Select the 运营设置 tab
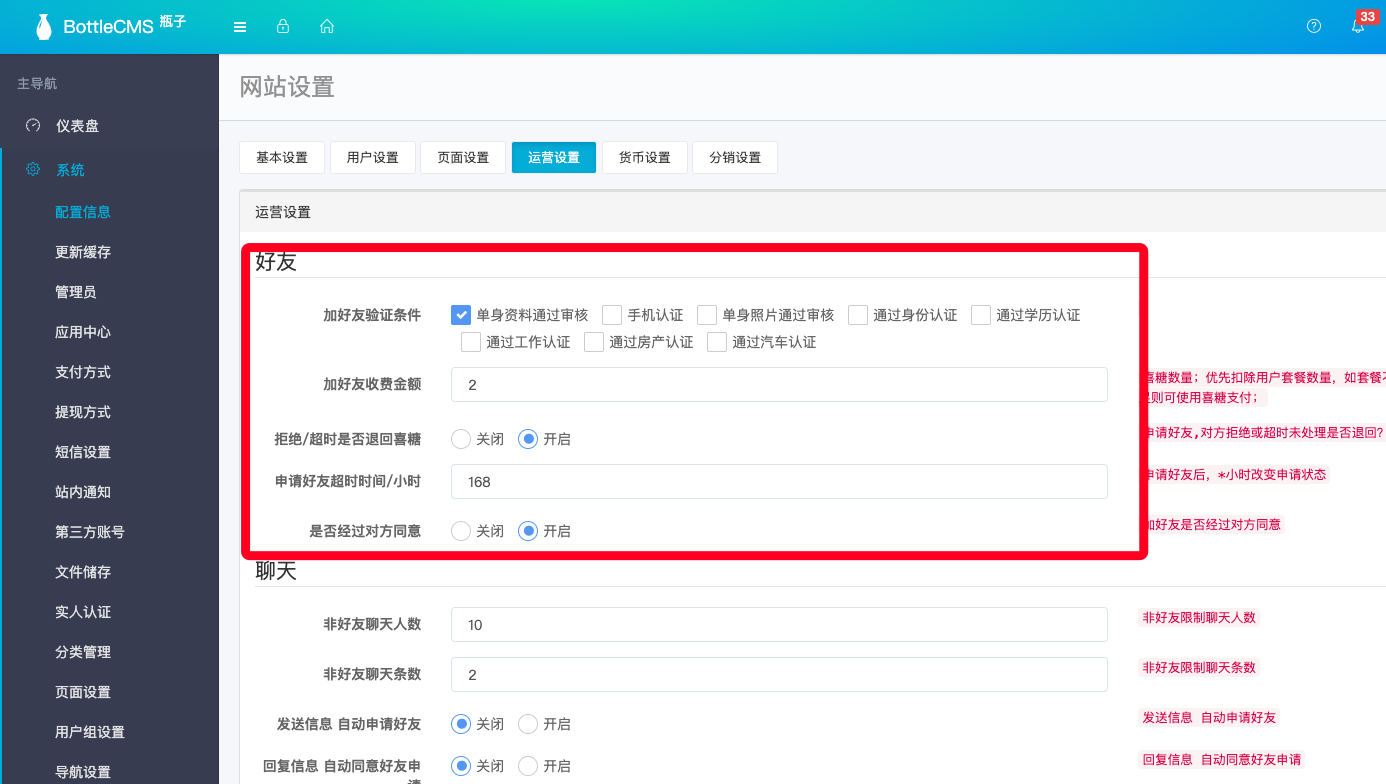This screenshot has width=1386, height=784. pos(554,158)
